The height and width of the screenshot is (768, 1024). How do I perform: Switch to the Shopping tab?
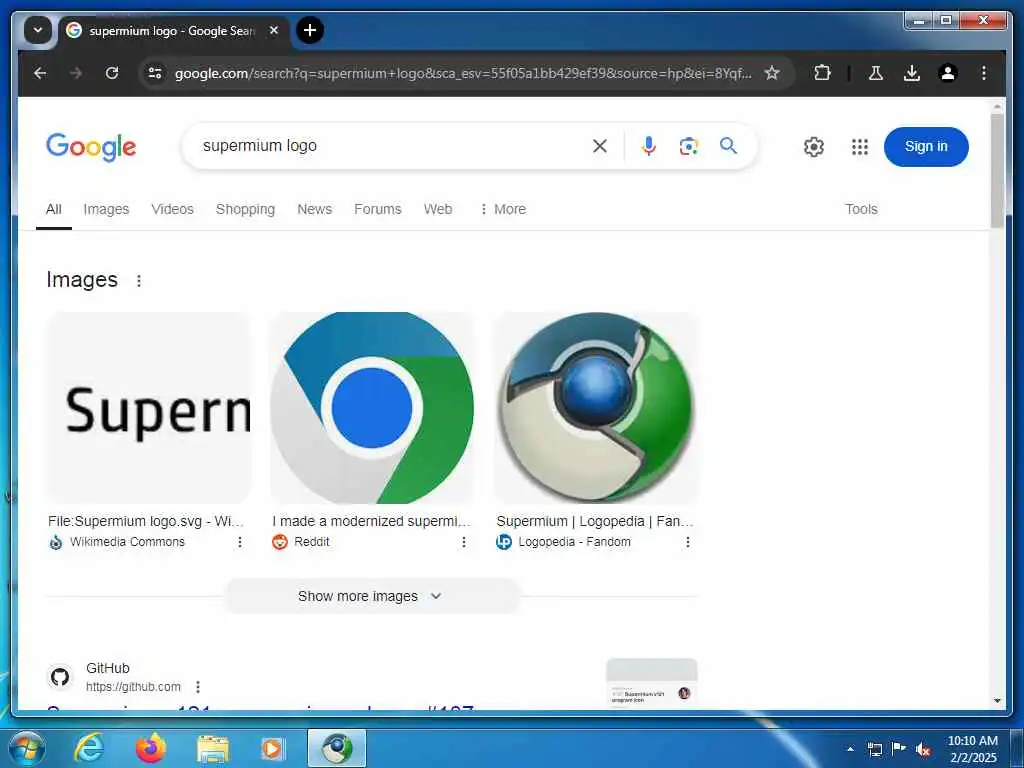(245, 209)
